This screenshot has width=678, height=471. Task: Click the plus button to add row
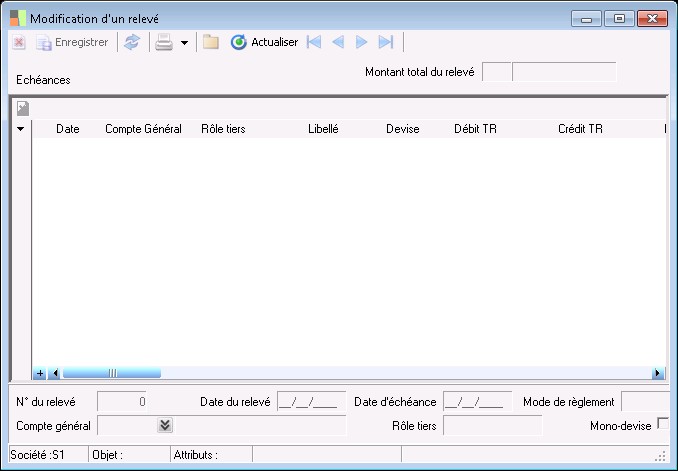(x=39, y=373)
